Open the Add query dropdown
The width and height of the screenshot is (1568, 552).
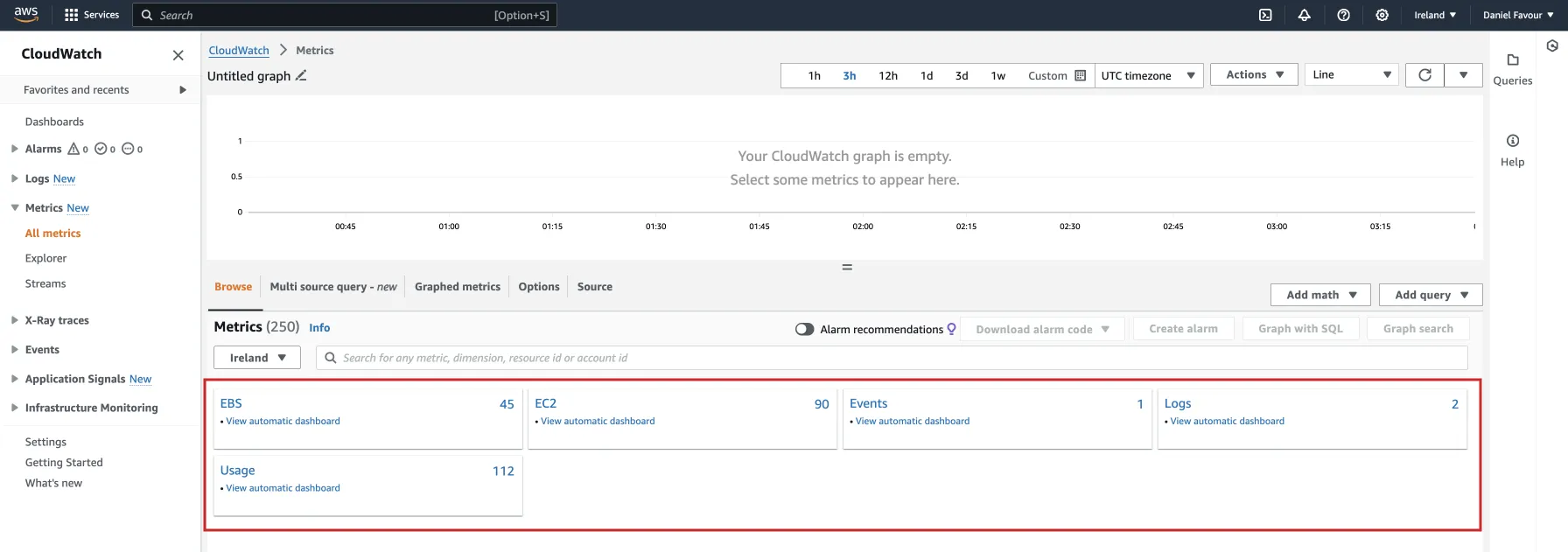click(x=1431, y=295)
